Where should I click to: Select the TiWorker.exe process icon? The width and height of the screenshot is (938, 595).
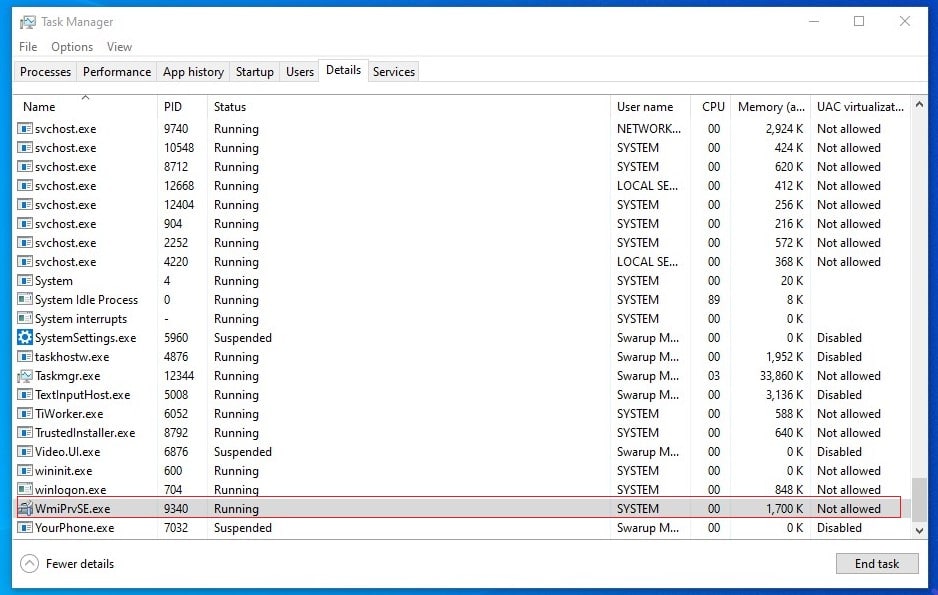[x=25, y=414]
